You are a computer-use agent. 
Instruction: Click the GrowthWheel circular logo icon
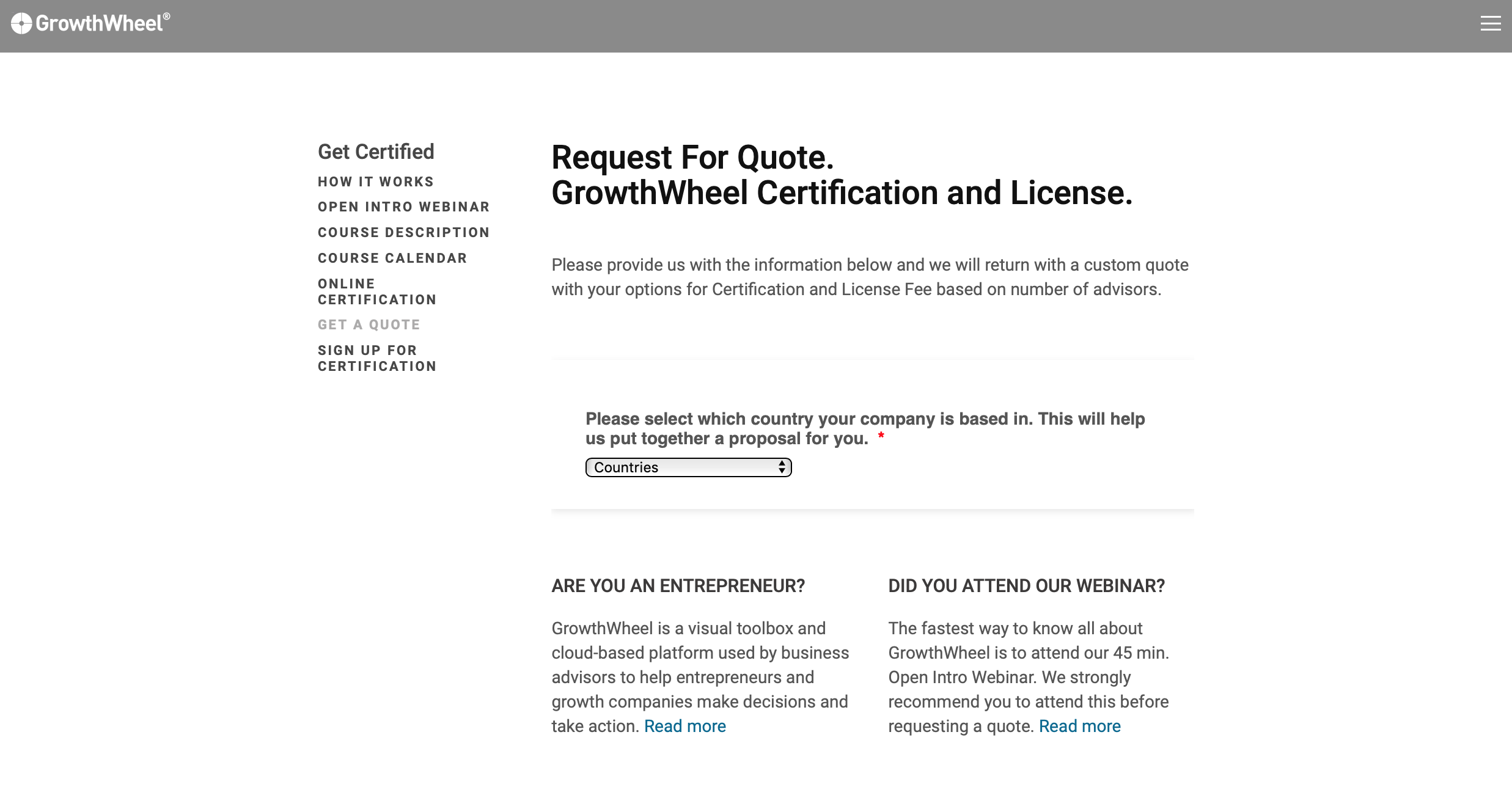[21, 23]
